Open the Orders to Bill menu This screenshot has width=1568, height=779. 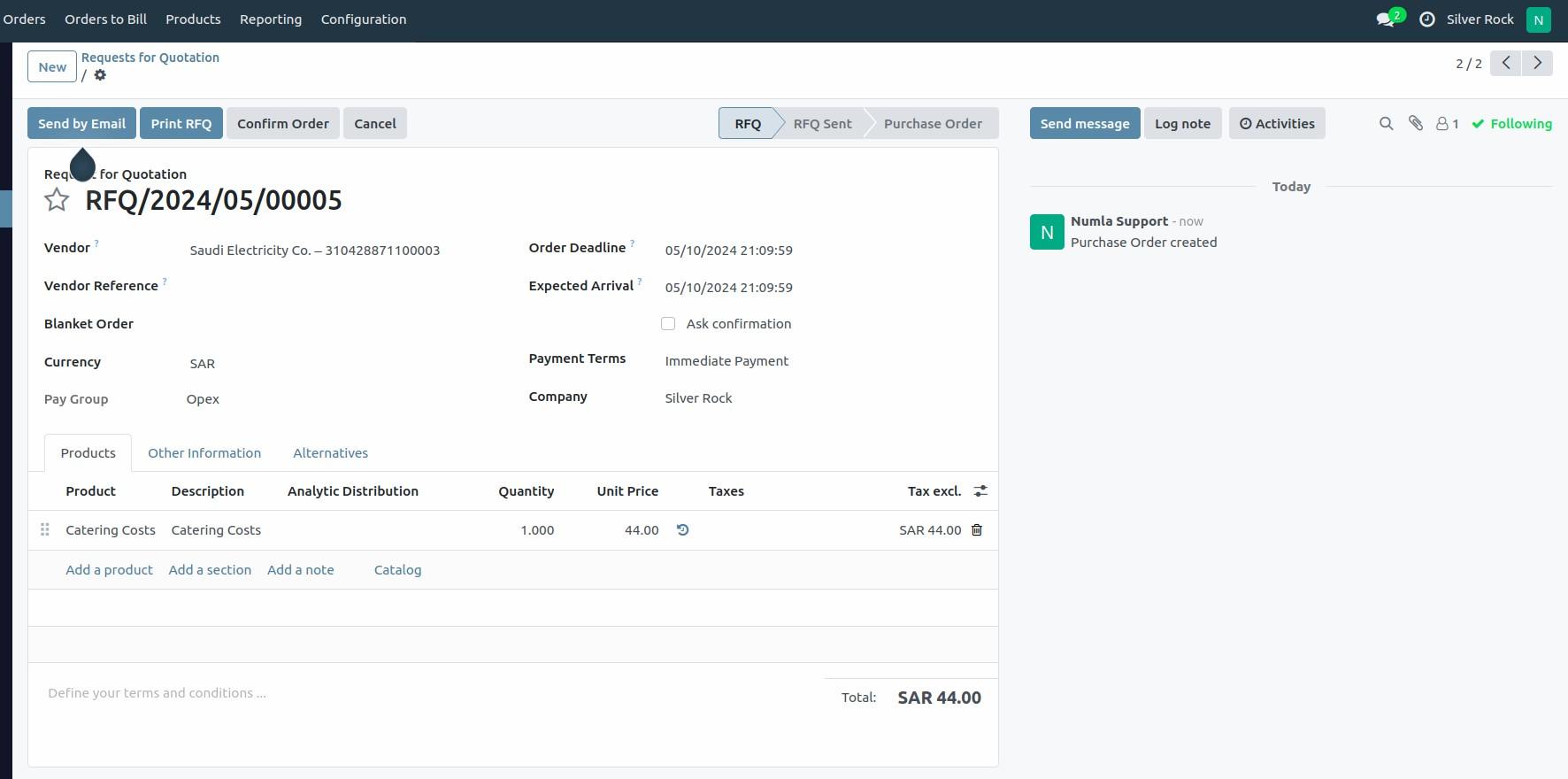pyautogui.click(x=105, y=19)
